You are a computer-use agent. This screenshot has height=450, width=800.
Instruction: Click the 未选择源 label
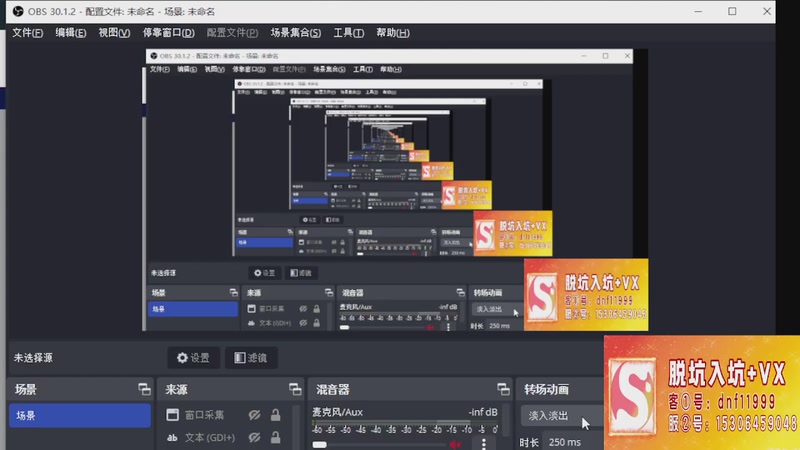click(x=33, y=358)
